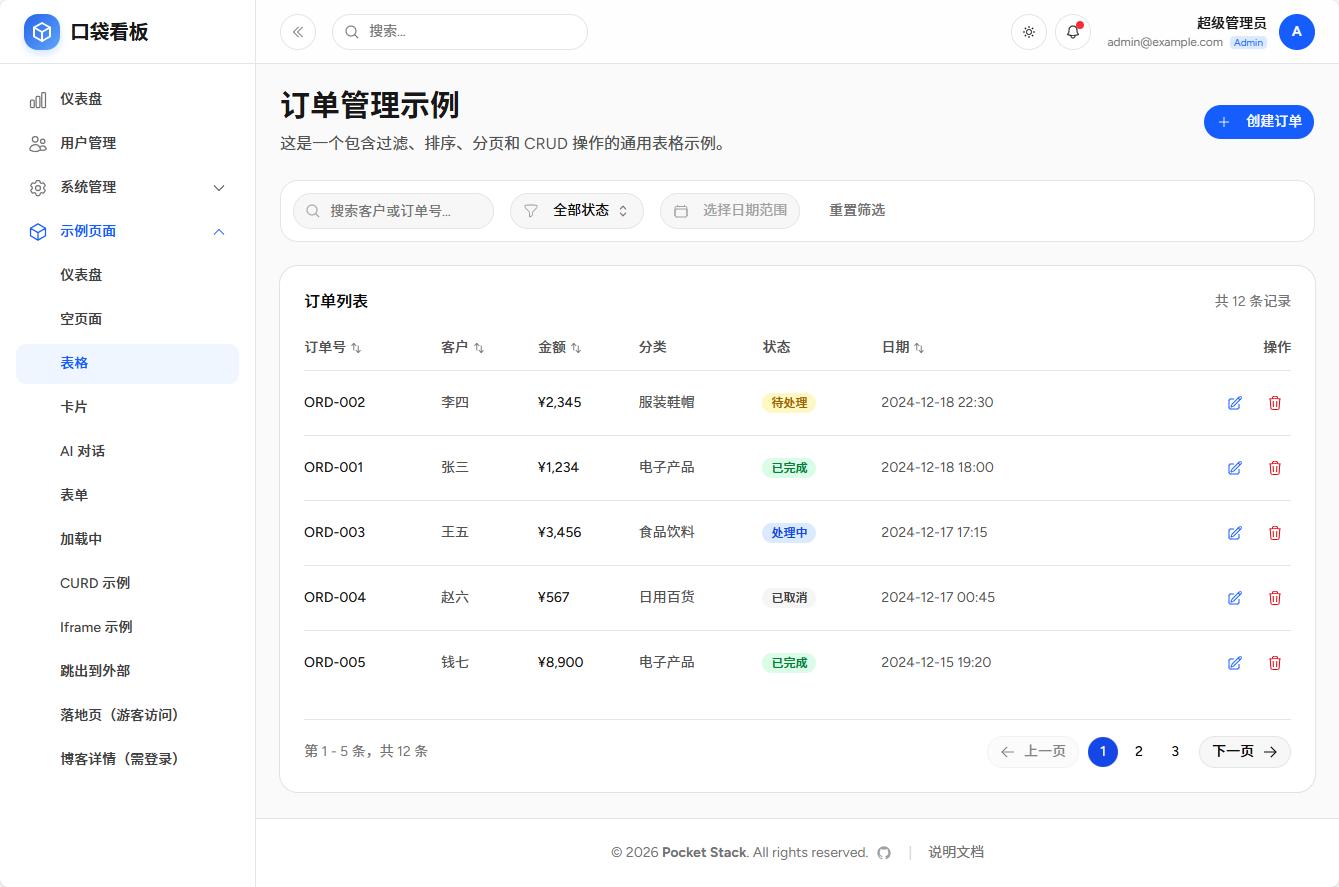
Task: Expand the 系统管理 menu chevron
Action: 219,187
